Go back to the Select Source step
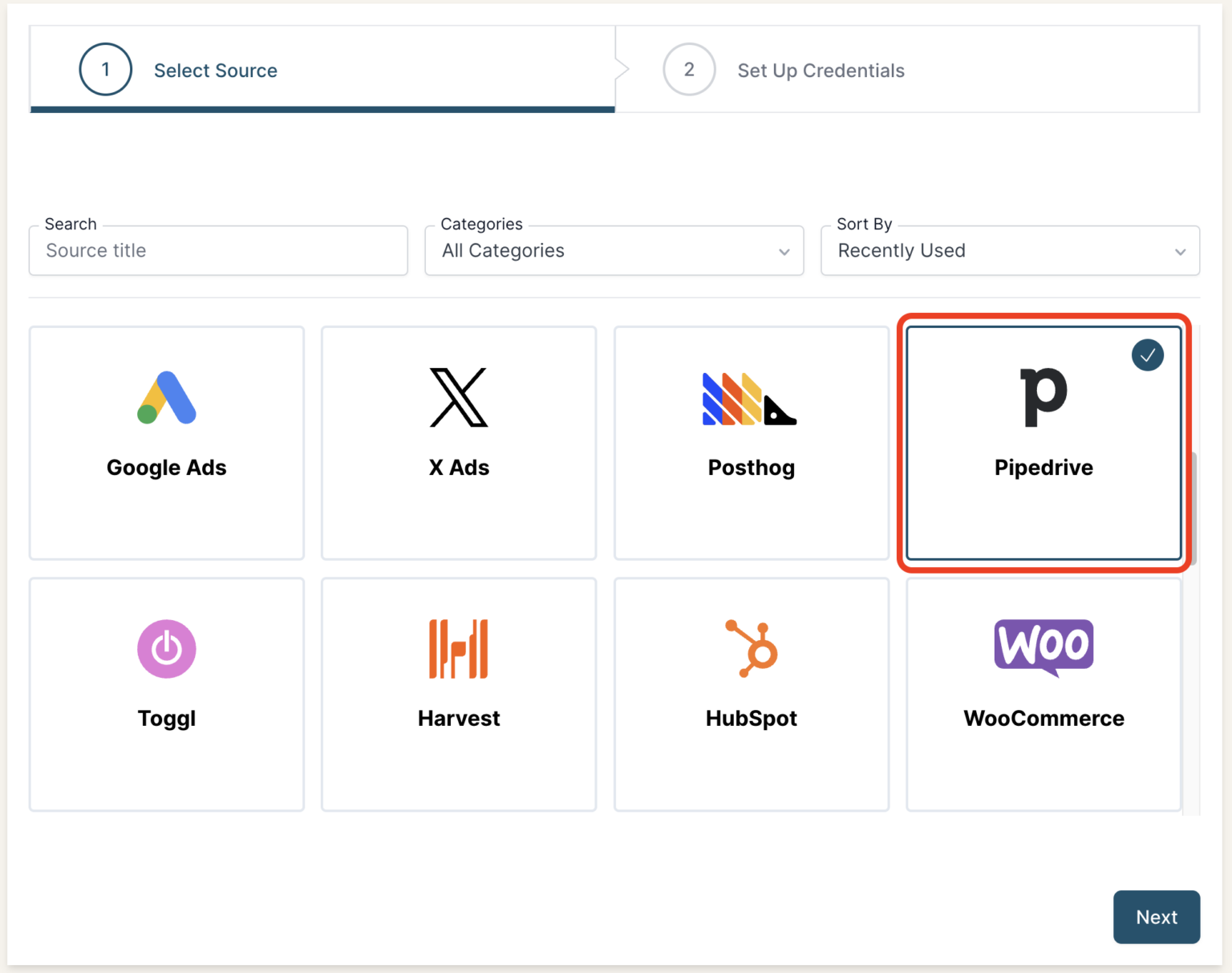The width and height of the screenshot is (1232, 973). 215,71
